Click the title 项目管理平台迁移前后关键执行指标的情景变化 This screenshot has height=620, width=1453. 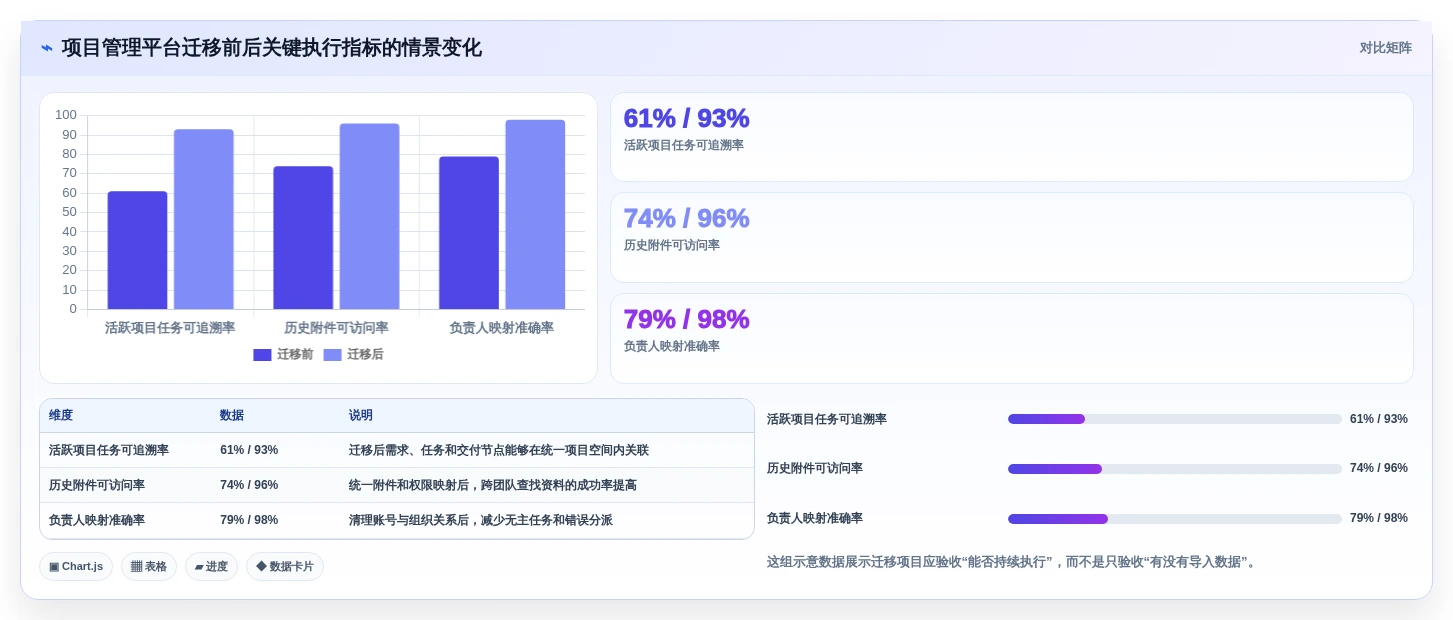click(x=272, y=48)
